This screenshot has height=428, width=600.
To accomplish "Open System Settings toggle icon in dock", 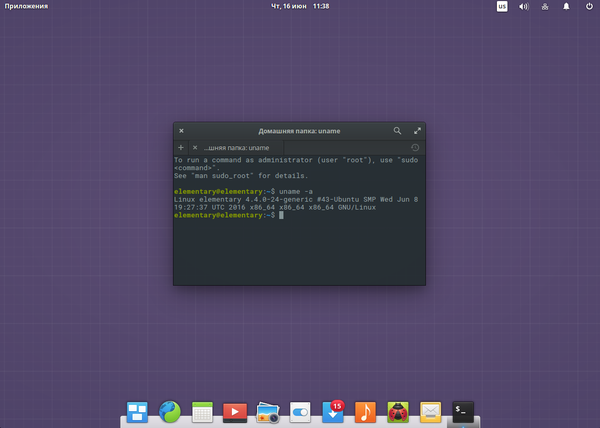I will [300, 410].
